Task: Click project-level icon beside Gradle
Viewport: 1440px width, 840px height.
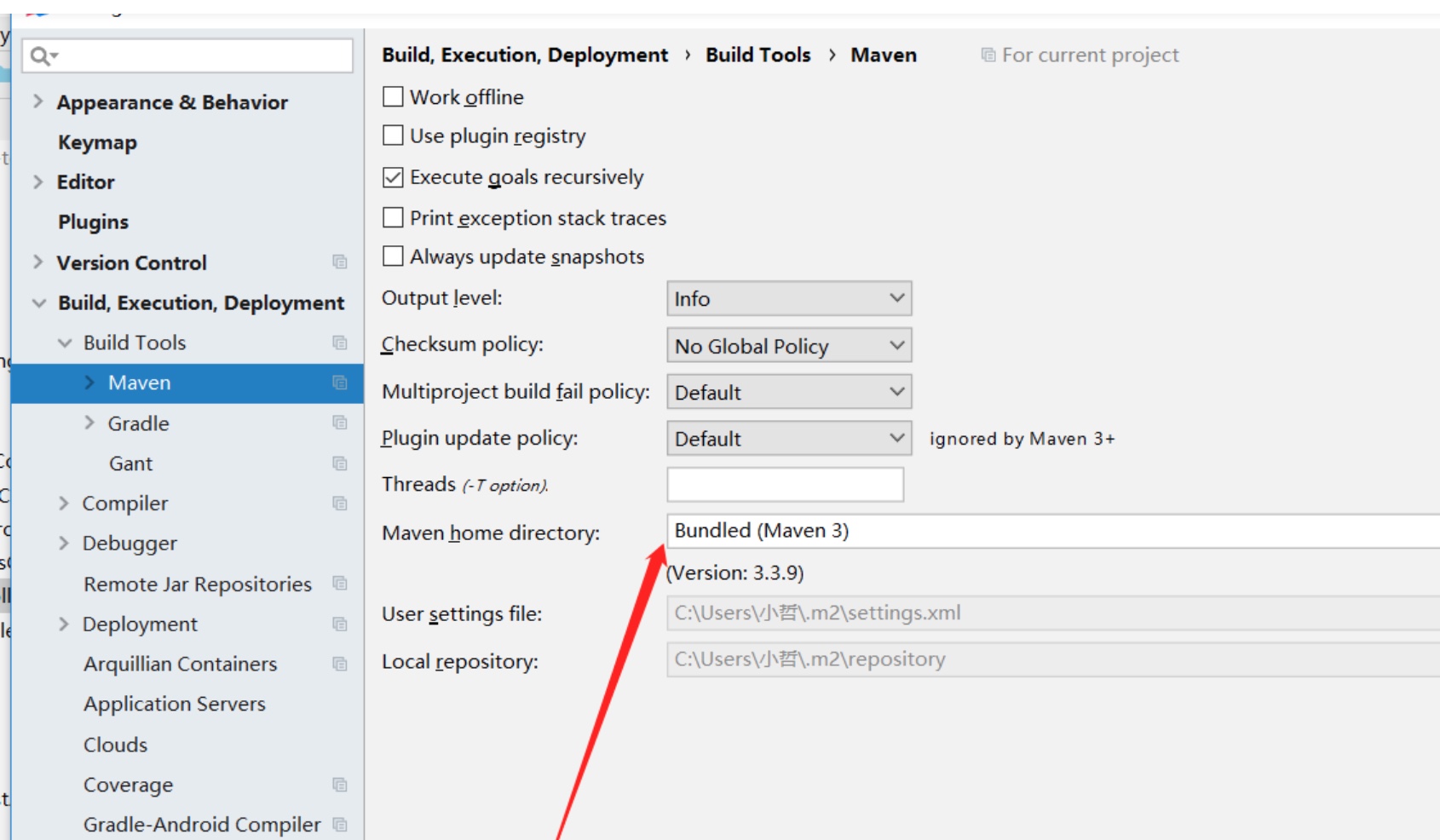Action: [339, 423]
